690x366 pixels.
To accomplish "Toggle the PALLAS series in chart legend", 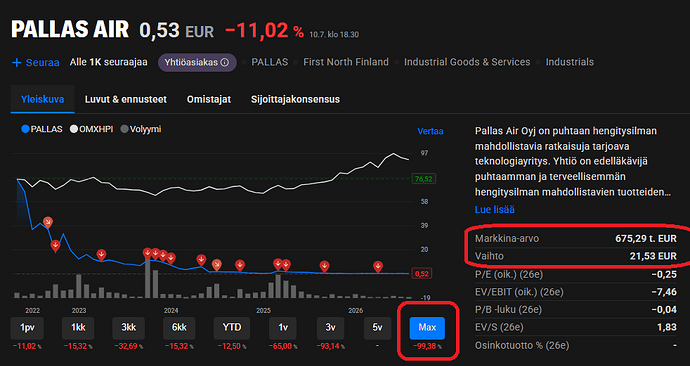I will [42, 129].
